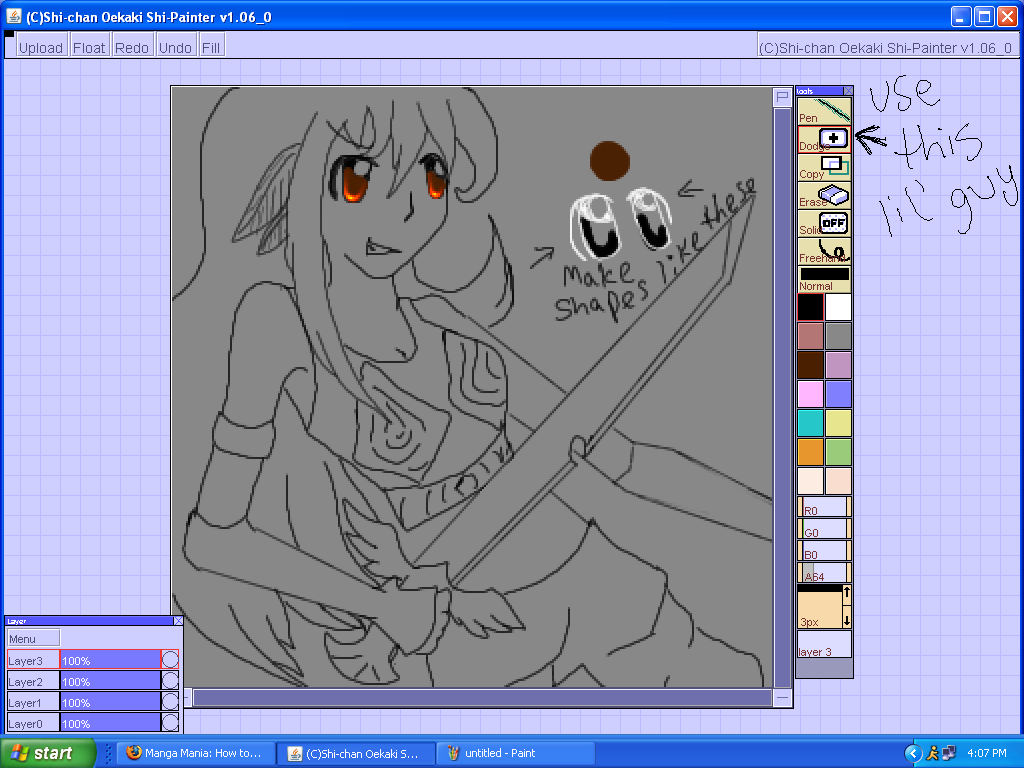1024x768 pixels.
Task: Click the Float button
Action: pyautogui.click(x=89, y=47)
